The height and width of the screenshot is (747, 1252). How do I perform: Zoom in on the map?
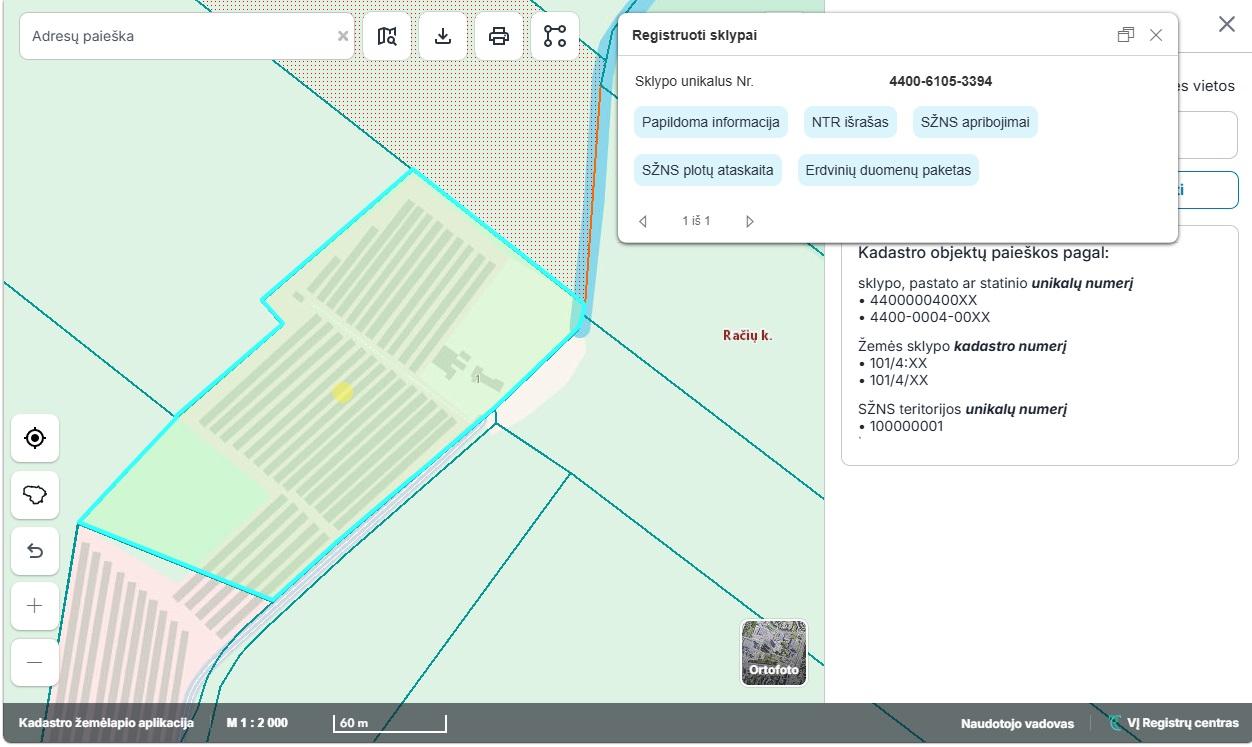tap(35, 606)
